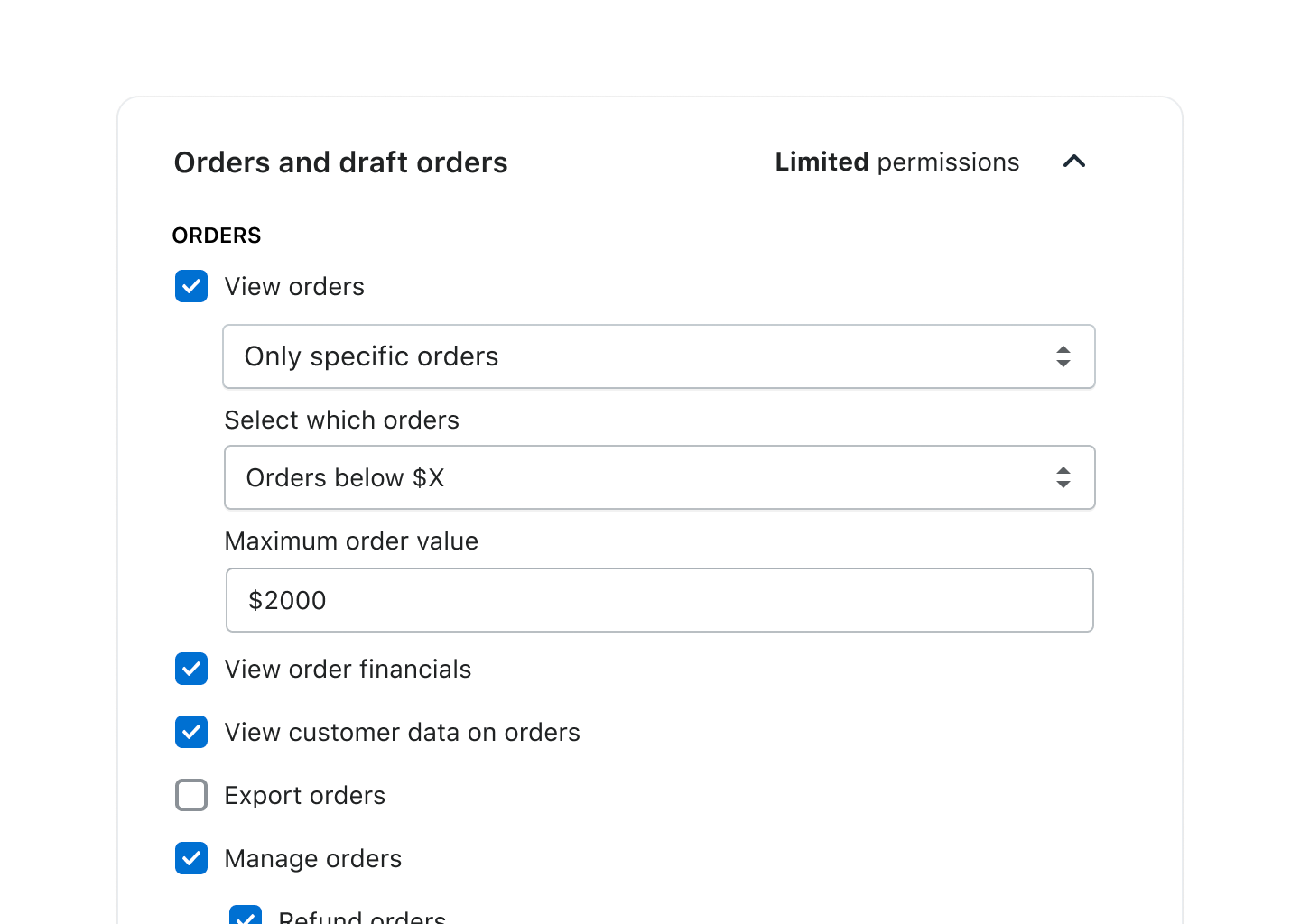Click the View orders label text

294,287
